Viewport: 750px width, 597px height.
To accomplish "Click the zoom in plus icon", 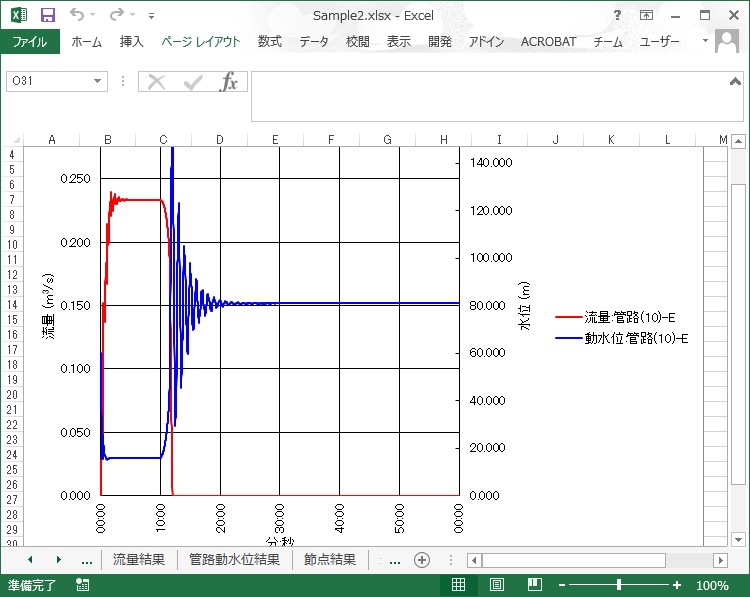I will click(677, 586).
